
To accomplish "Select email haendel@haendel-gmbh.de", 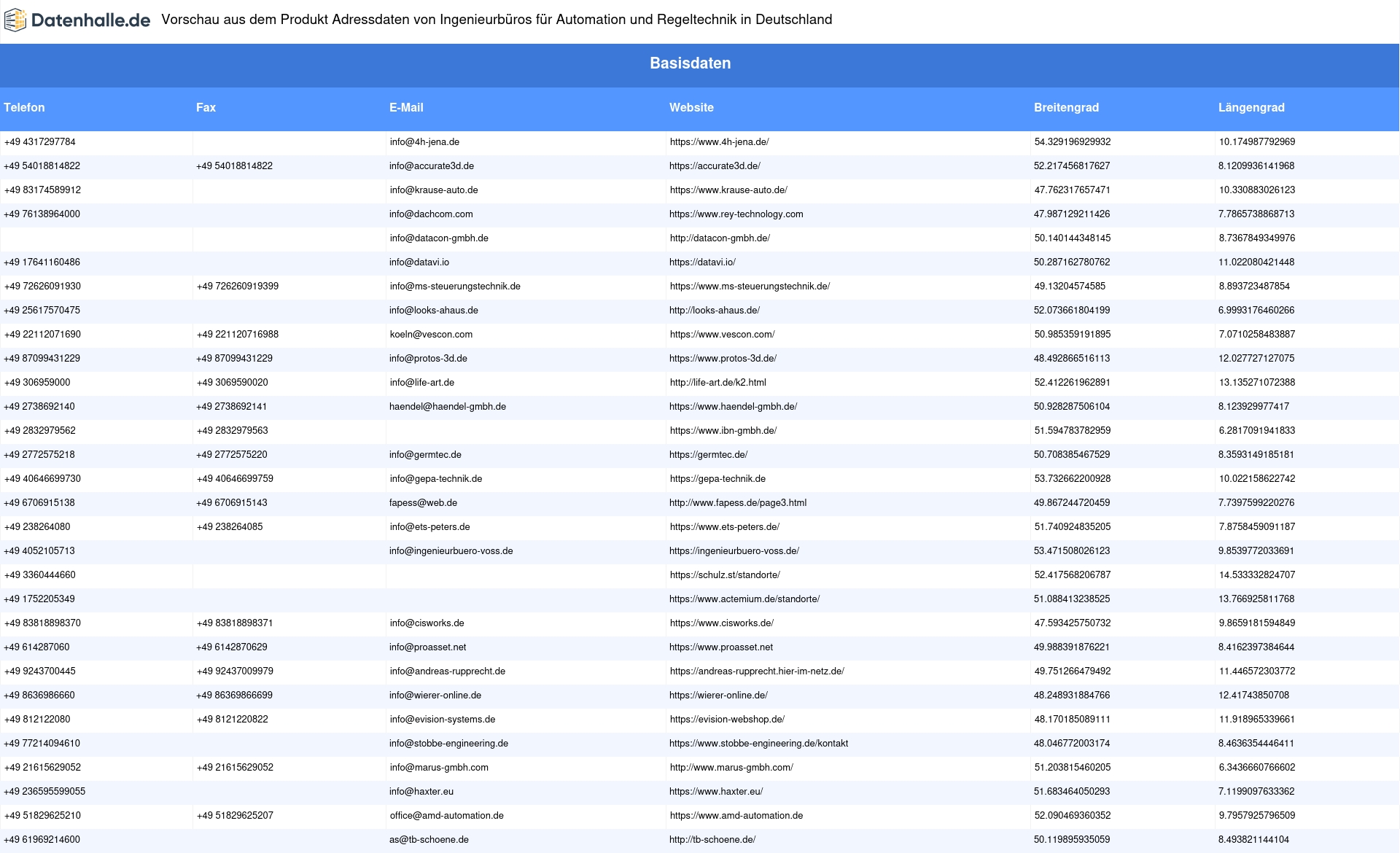I will pyautogui.click(x=448, y=407).
